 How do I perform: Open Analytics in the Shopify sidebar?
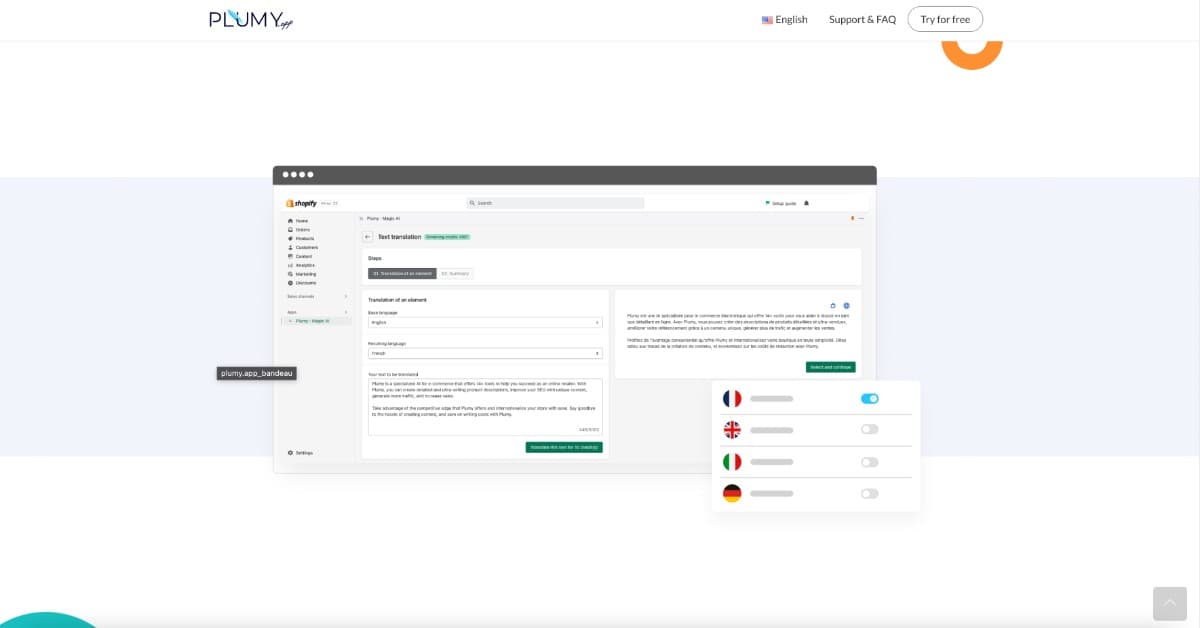click(x=301, y=265)
